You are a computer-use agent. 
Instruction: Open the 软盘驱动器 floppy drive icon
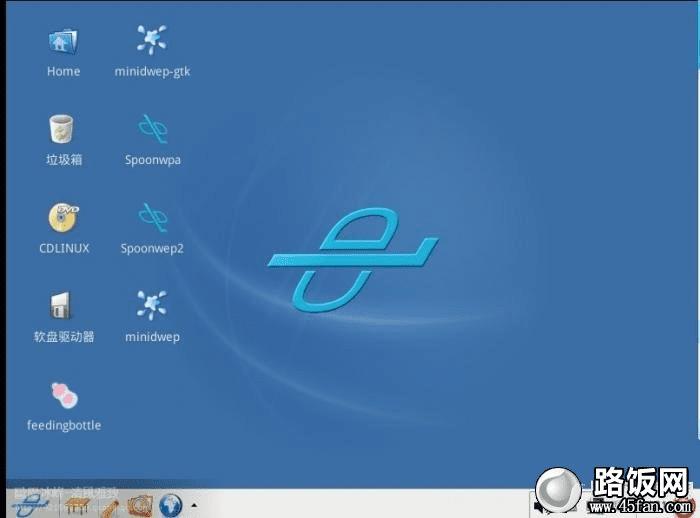60,305
